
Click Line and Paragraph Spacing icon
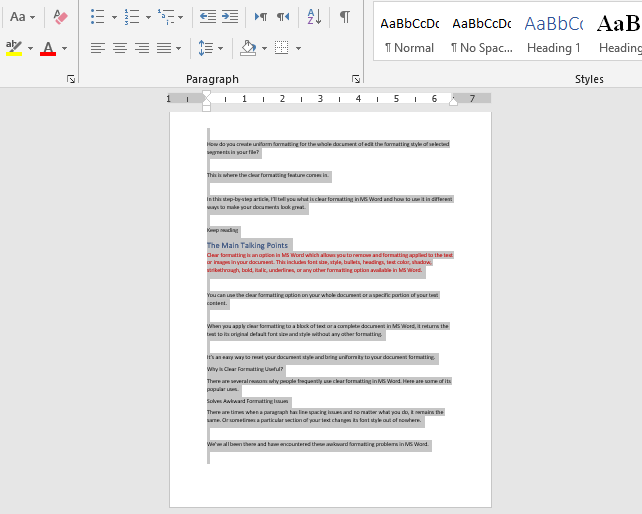tap(206, 48)
